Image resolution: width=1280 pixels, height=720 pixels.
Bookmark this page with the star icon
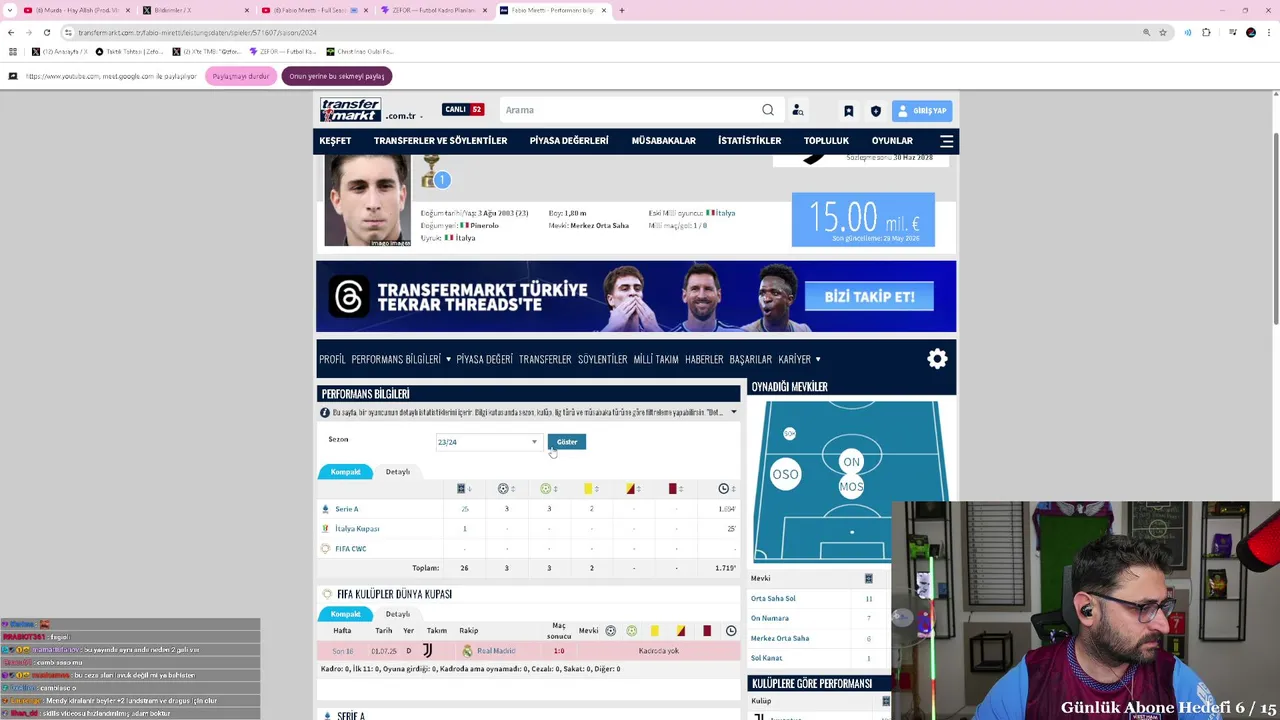tap(1163, 32)
